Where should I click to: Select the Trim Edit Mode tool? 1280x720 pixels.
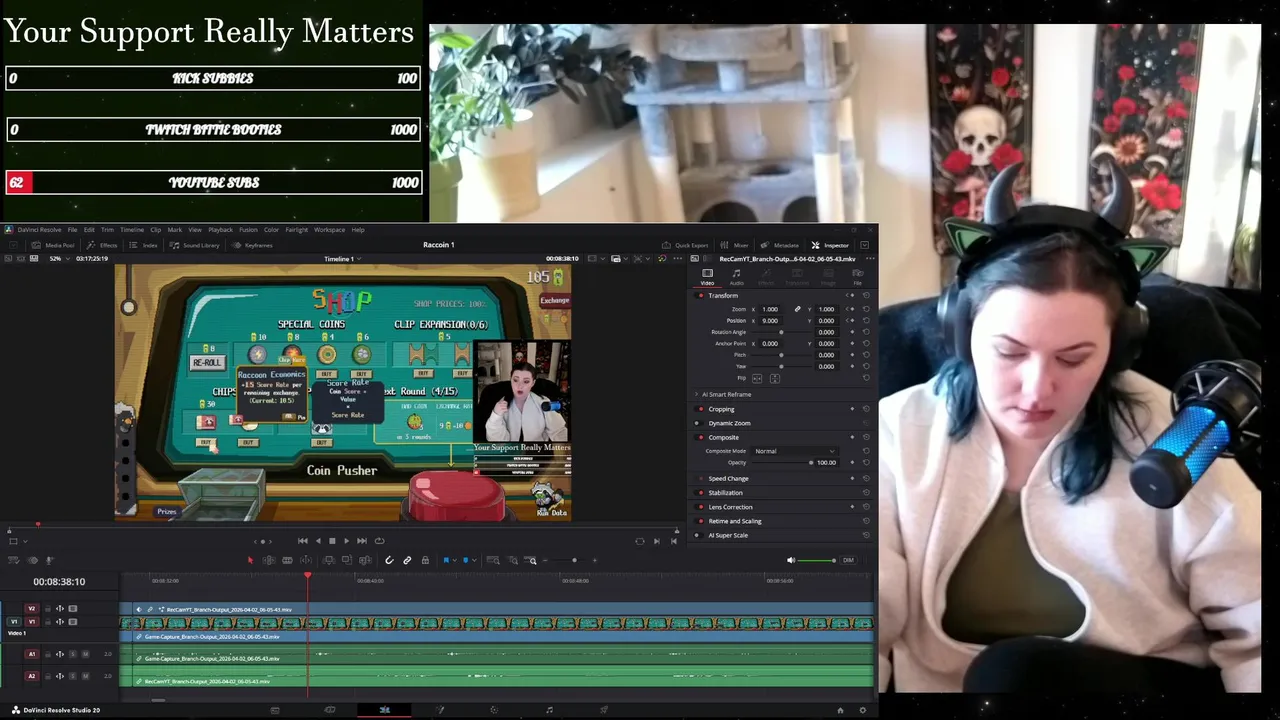[269, 560]
